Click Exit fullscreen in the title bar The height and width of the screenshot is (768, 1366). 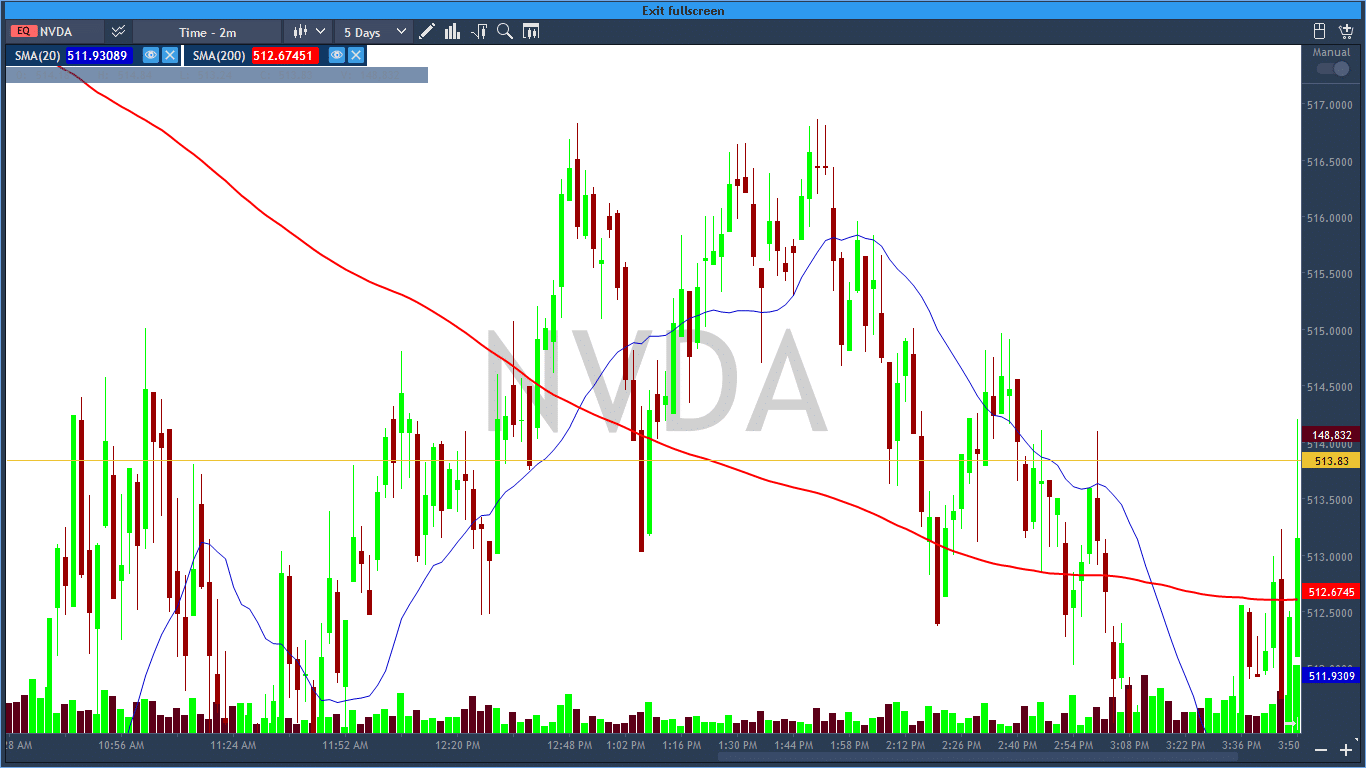[x=683, y=10]
